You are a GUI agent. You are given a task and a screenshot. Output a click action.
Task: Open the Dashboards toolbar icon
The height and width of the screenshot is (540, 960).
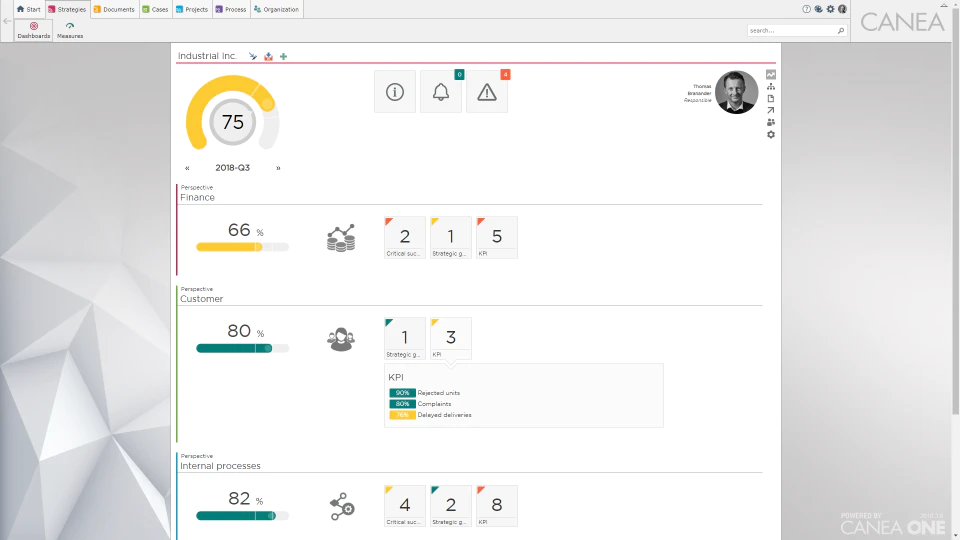(x=34, y=30)
